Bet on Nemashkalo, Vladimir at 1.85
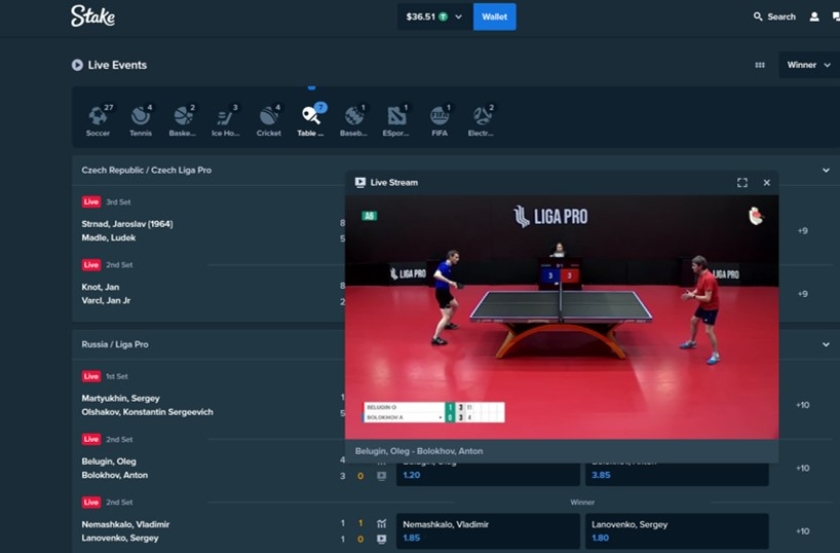840x553 pixels. pos(488,531)
